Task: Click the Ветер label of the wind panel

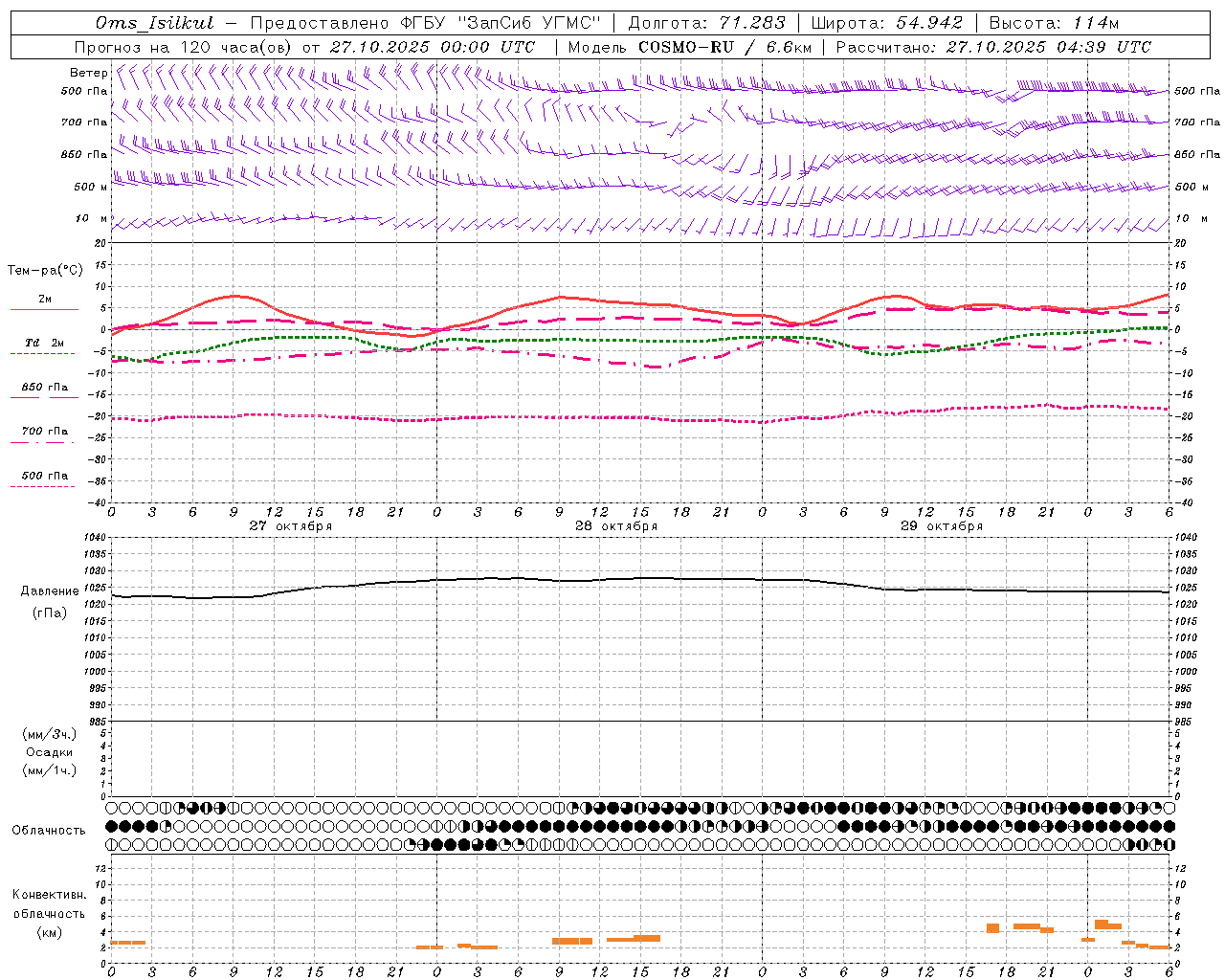Action: [x=88, y=73]
